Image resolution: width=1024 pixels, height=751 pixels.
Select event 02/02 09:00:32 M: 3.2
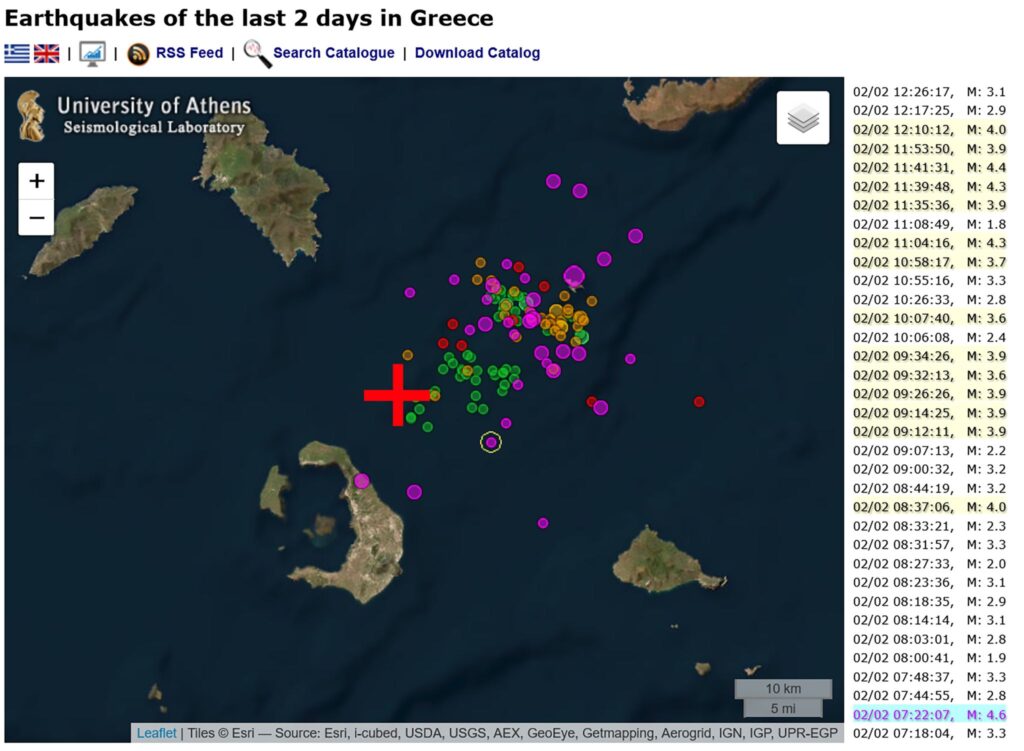click(x=929, y=470)
